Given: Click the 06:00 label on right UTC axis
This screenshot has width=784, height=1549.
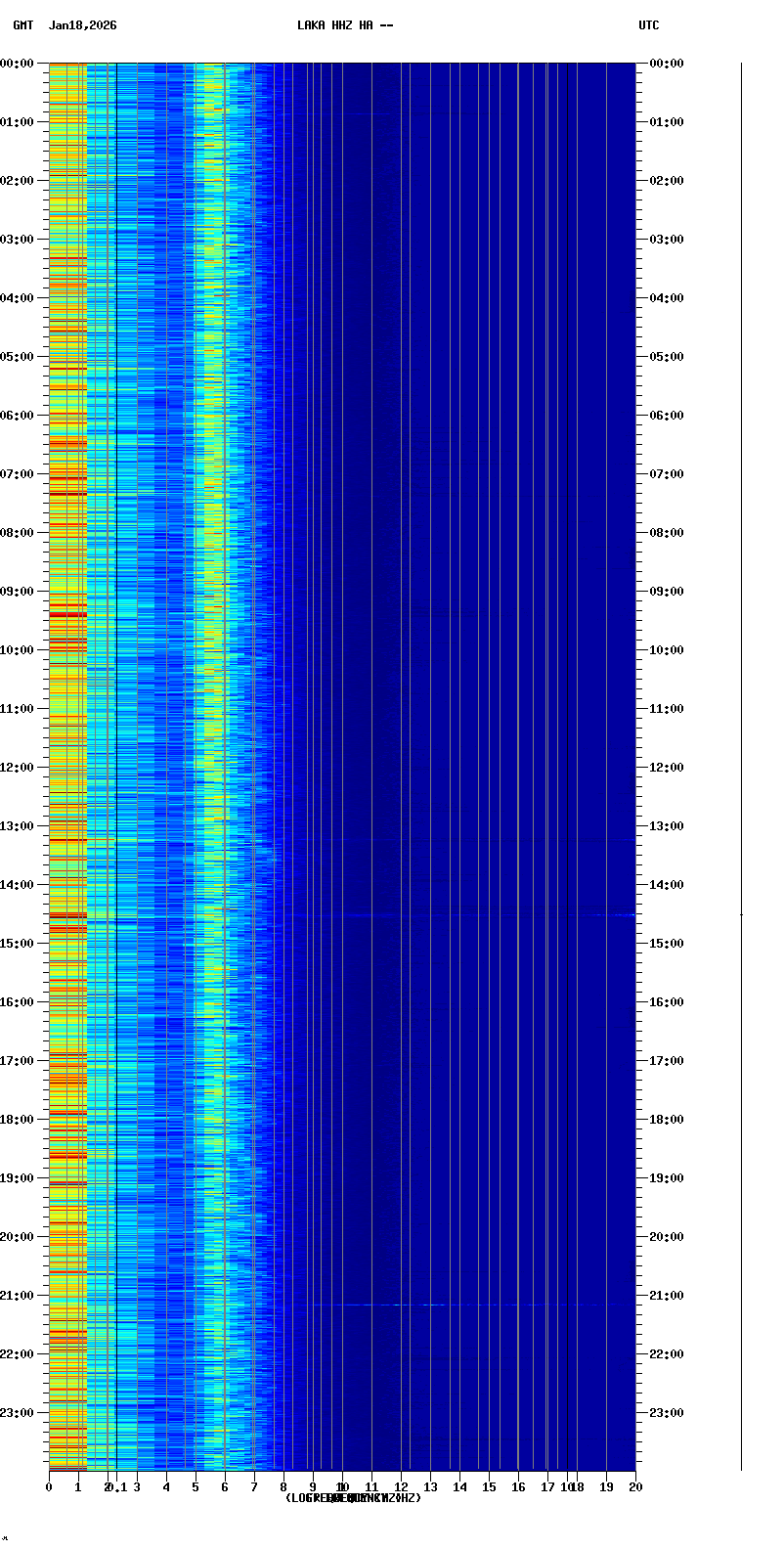Looking at the screenshot, I should (667, 416).
